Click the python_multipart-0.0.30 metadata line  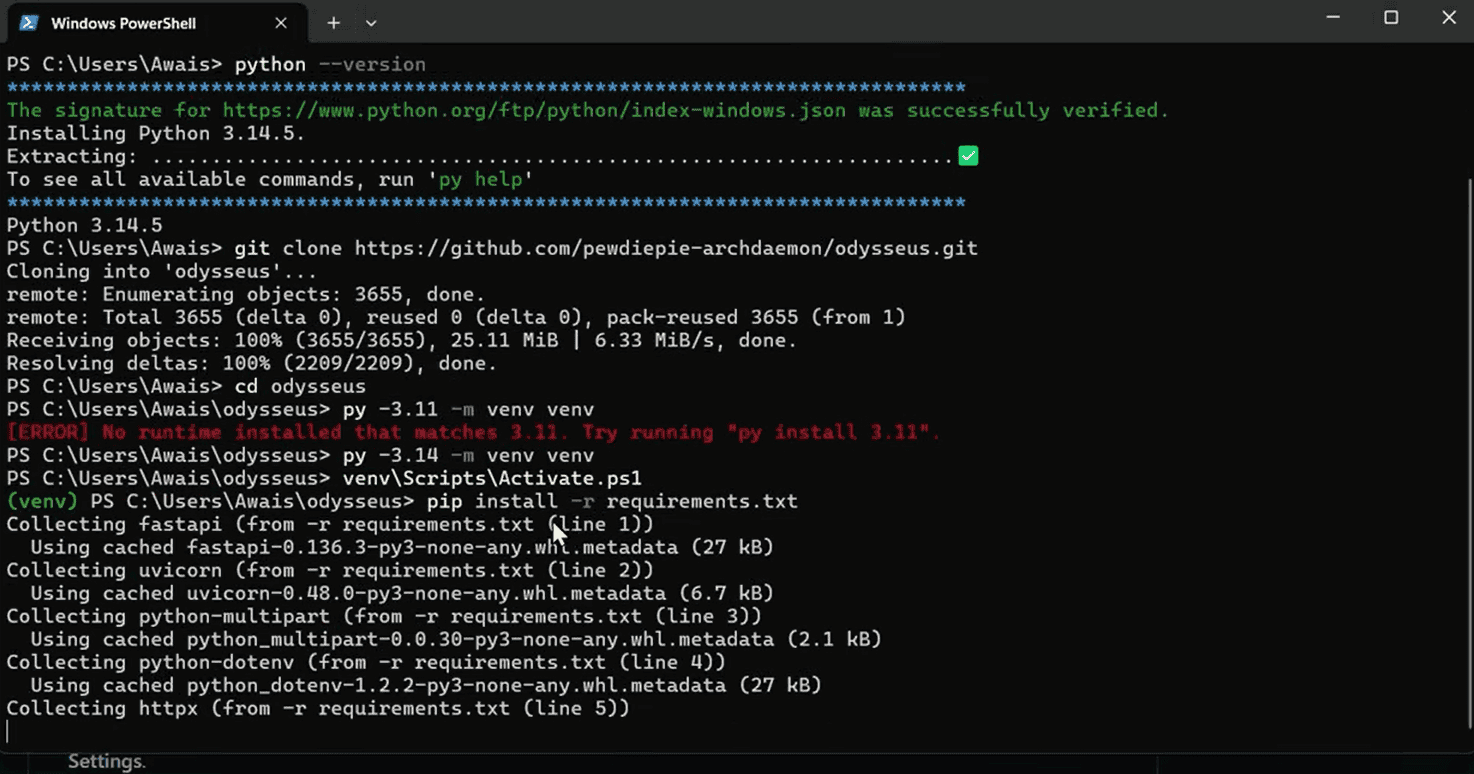point(456,639)
